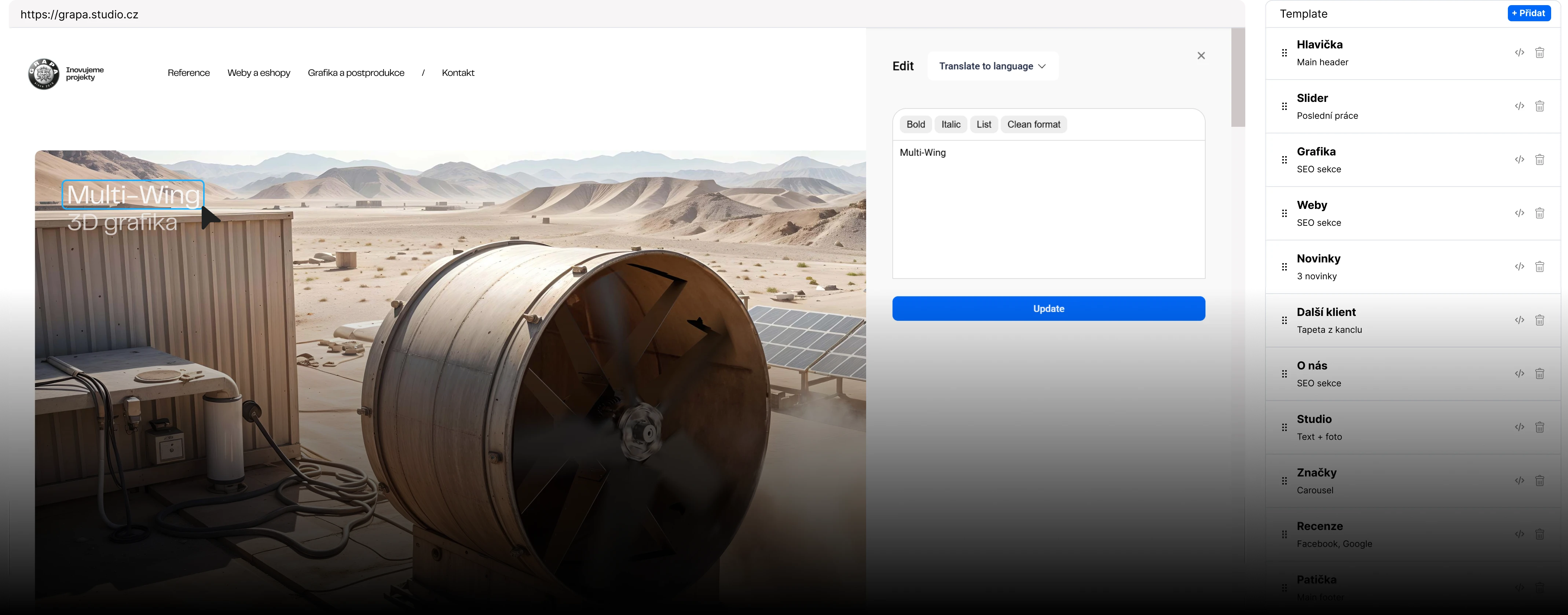This screenshot has height=615, width=1568.
Task: Open code editor for Novinky section
Action: [x=1519, y=267]
